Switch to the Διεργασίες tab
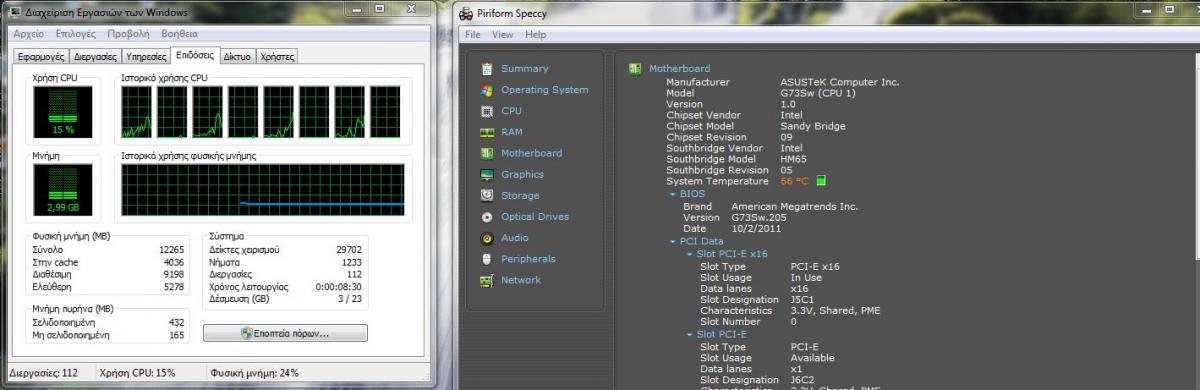Viewport: 1200px width, 390px height. pyautogui.click(x=95, y=57)
